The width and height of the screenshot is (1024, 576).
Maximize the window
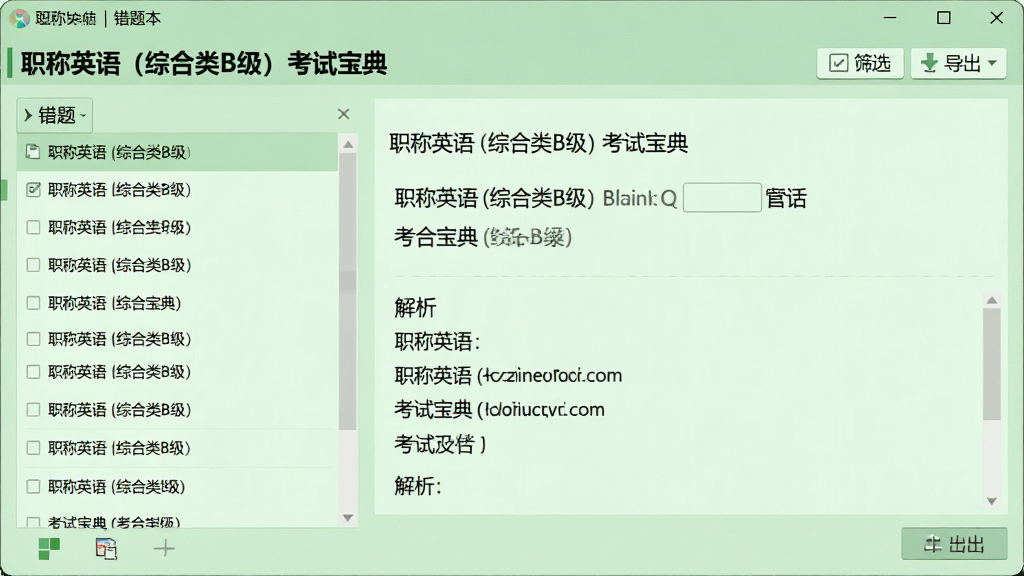coord(944,18)
